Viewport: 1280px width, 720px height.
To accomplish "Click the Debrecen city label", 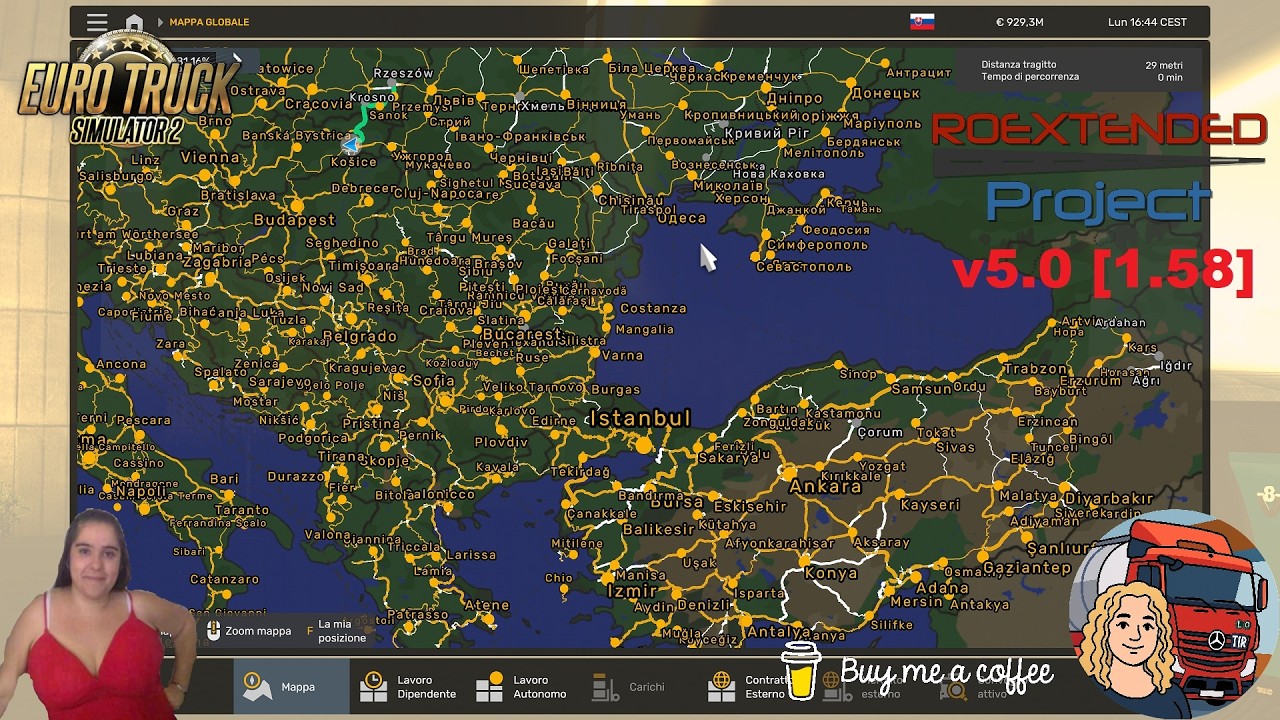I will click(365, 188).
